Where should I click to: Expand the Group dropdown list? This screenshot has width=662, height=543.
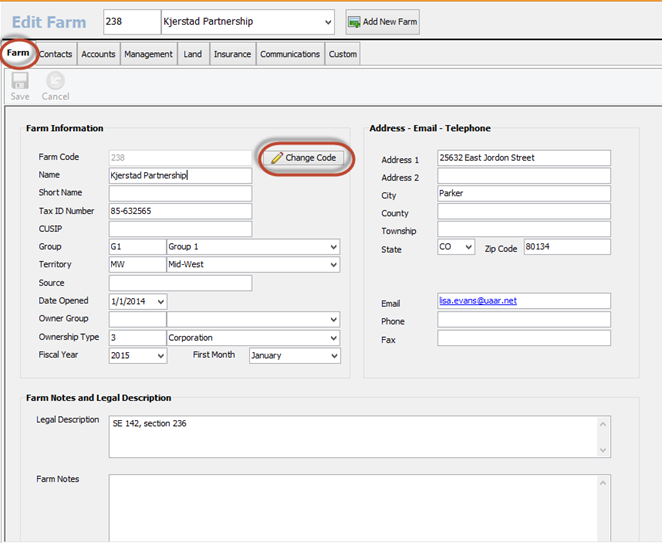pyautogui.click(x=333, y=247)
